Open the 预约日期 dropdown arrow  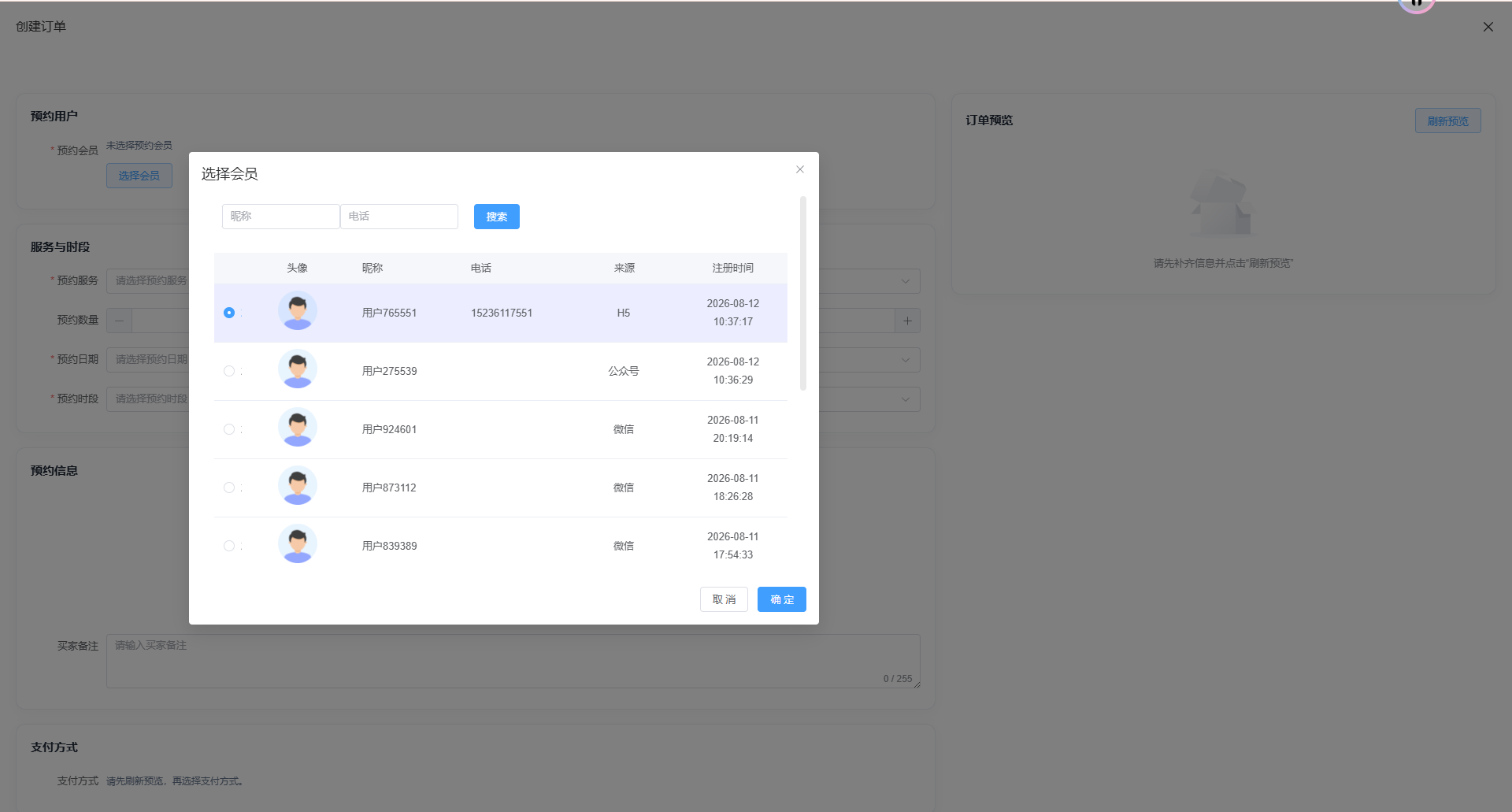click(906, 360)
